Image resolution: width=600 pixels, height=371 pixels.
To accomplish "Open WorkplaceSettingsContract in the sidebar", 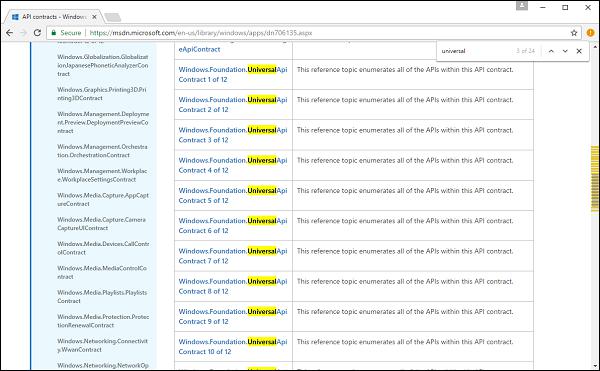I will pyautogui.click(x=102, y=175).
